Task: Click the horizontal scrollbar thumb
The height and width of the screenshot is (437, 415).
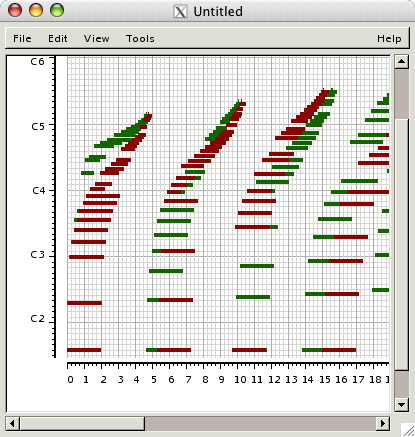Action: [82, 424]
